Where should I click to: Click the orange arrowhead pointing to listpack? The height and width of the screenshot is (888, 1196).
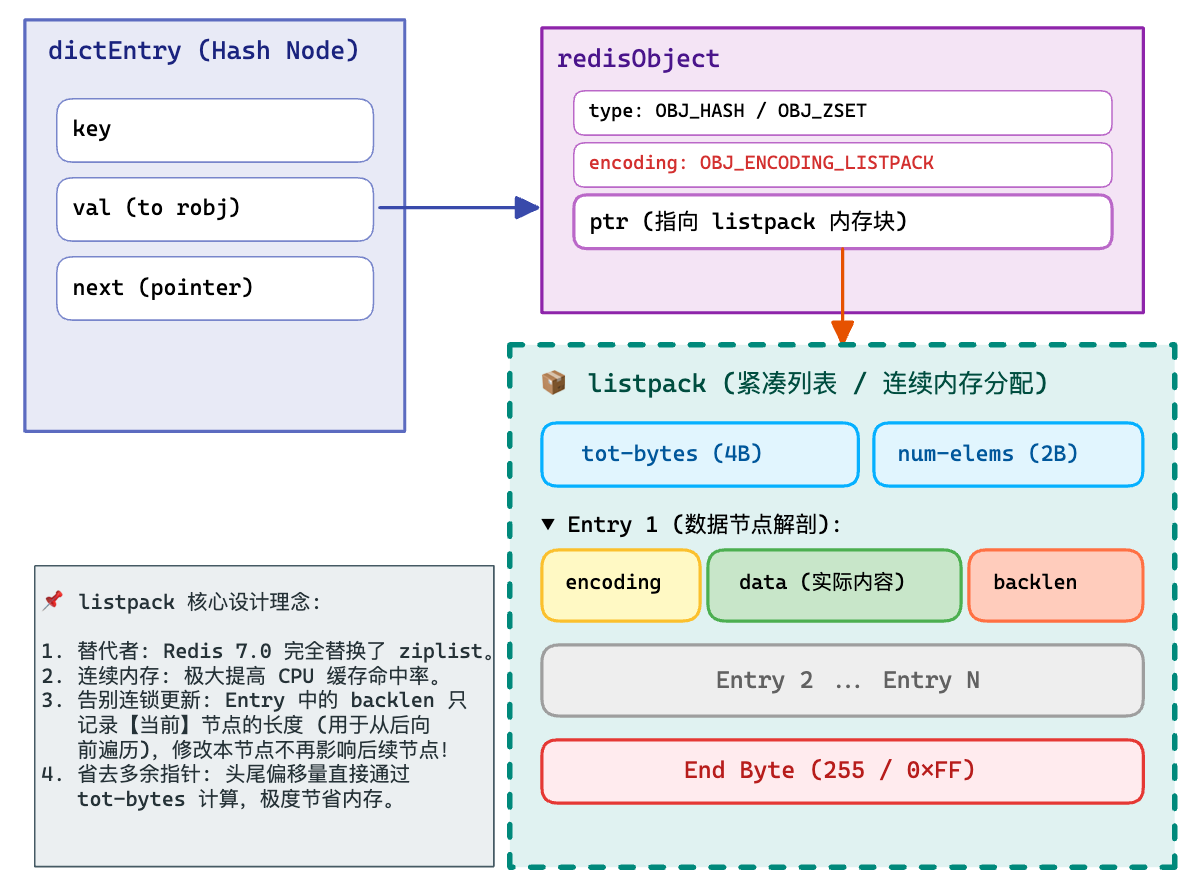[843, 331]
